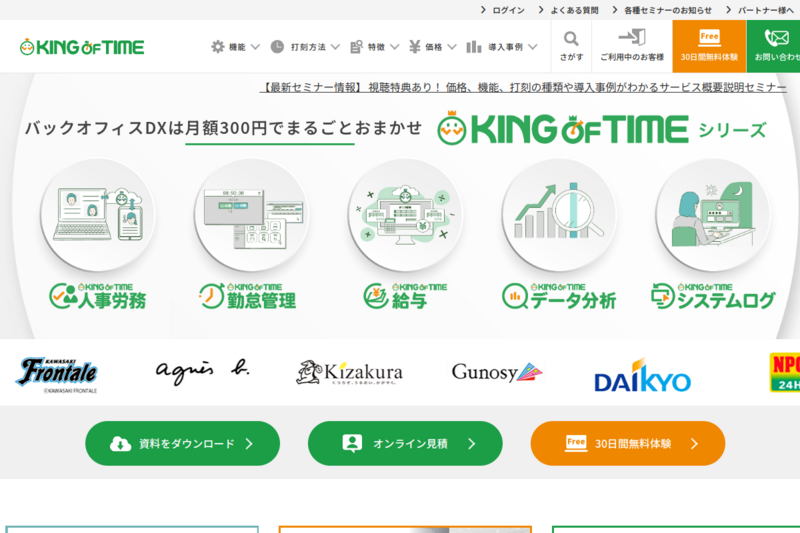Click the large KING OF TIME シリーズ banner logo

tap(602, 128)
